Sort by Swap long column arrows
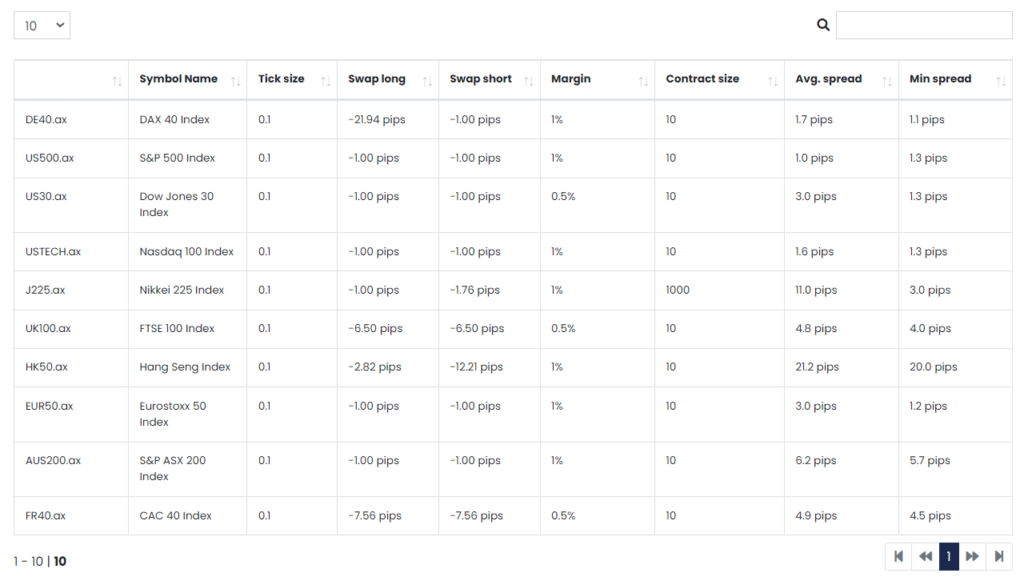Image resolution: width=1024 pixels, height=577 pixels. (427, 81)
